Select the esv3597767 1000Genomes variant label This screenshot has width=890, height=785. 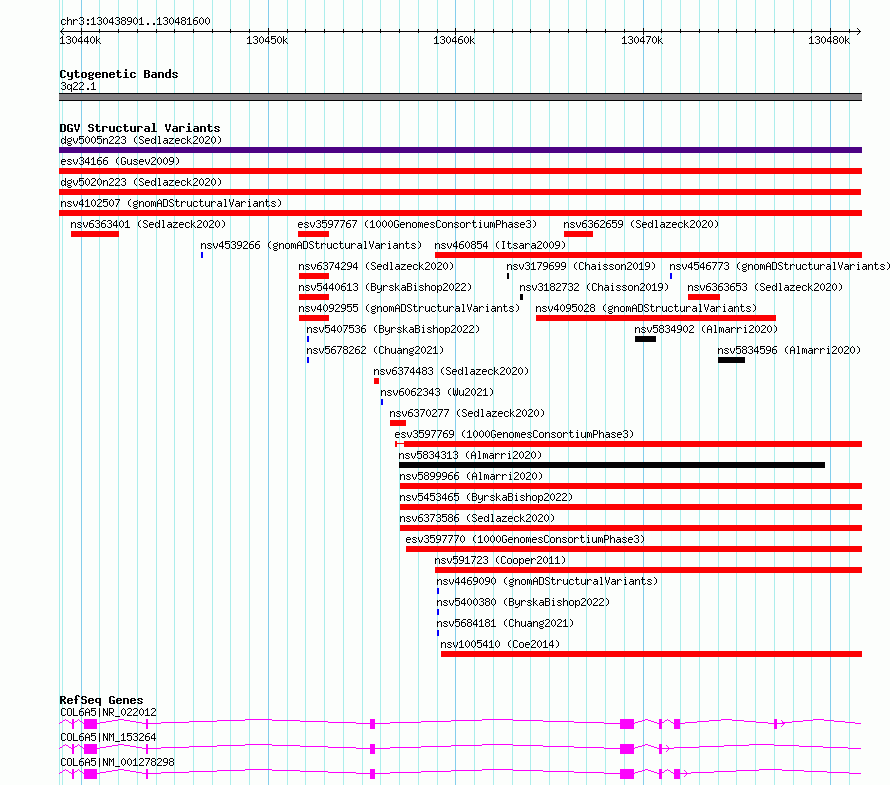[417, 224]
